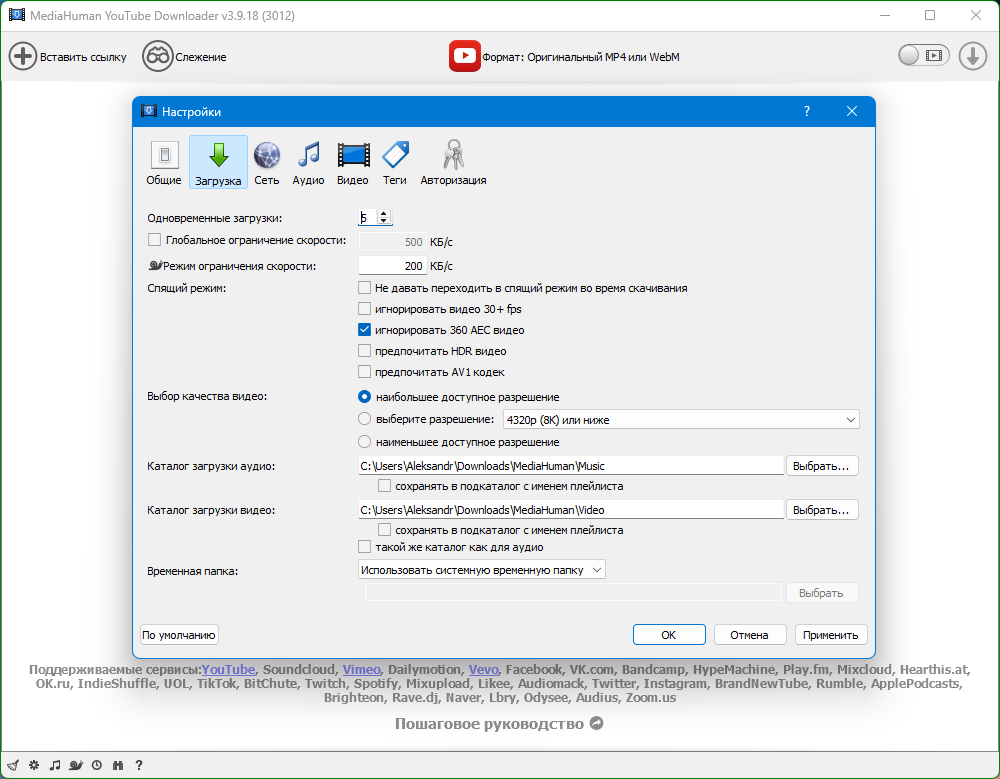Screen dimensions: 1000x779
Task: Open the 4320p (8K) resolution dropdown
Action: (x=680, y=420)
